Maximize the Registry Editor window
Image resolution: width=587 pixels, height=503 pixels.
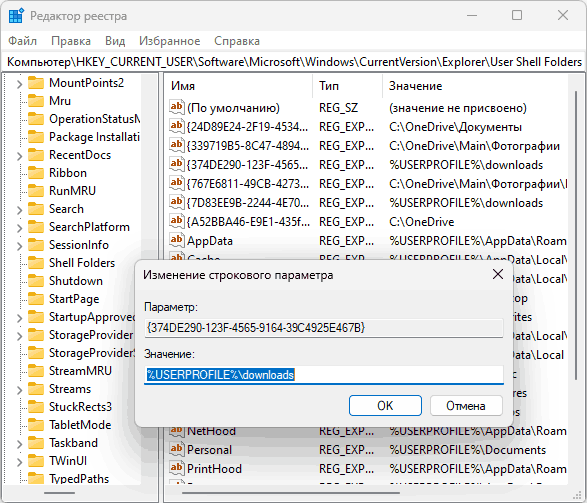tap(517, 15)
